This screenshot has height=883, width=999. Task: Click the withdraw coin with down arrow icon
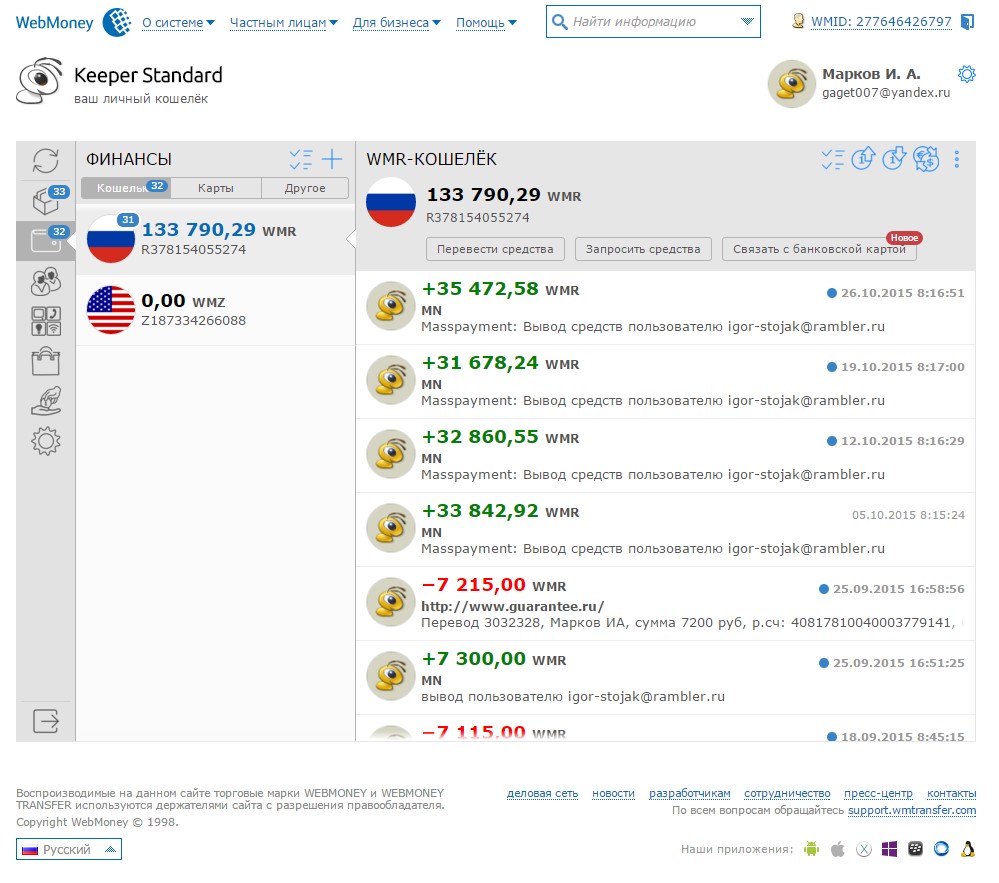coord(895,159)
